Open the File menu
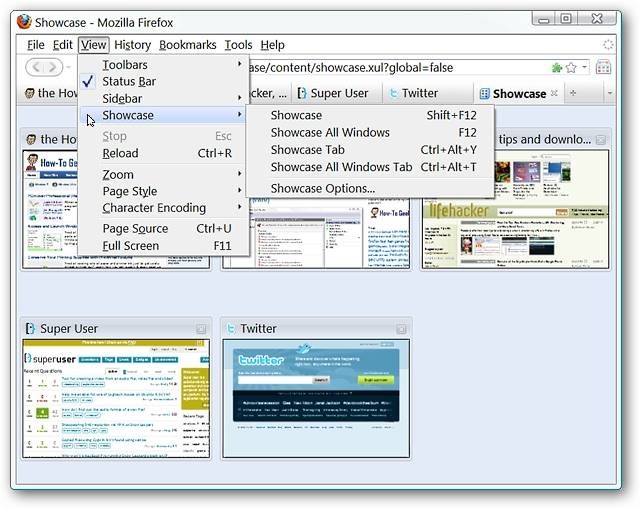The width and height of the screenshot is (640, 508). point(36,44)
